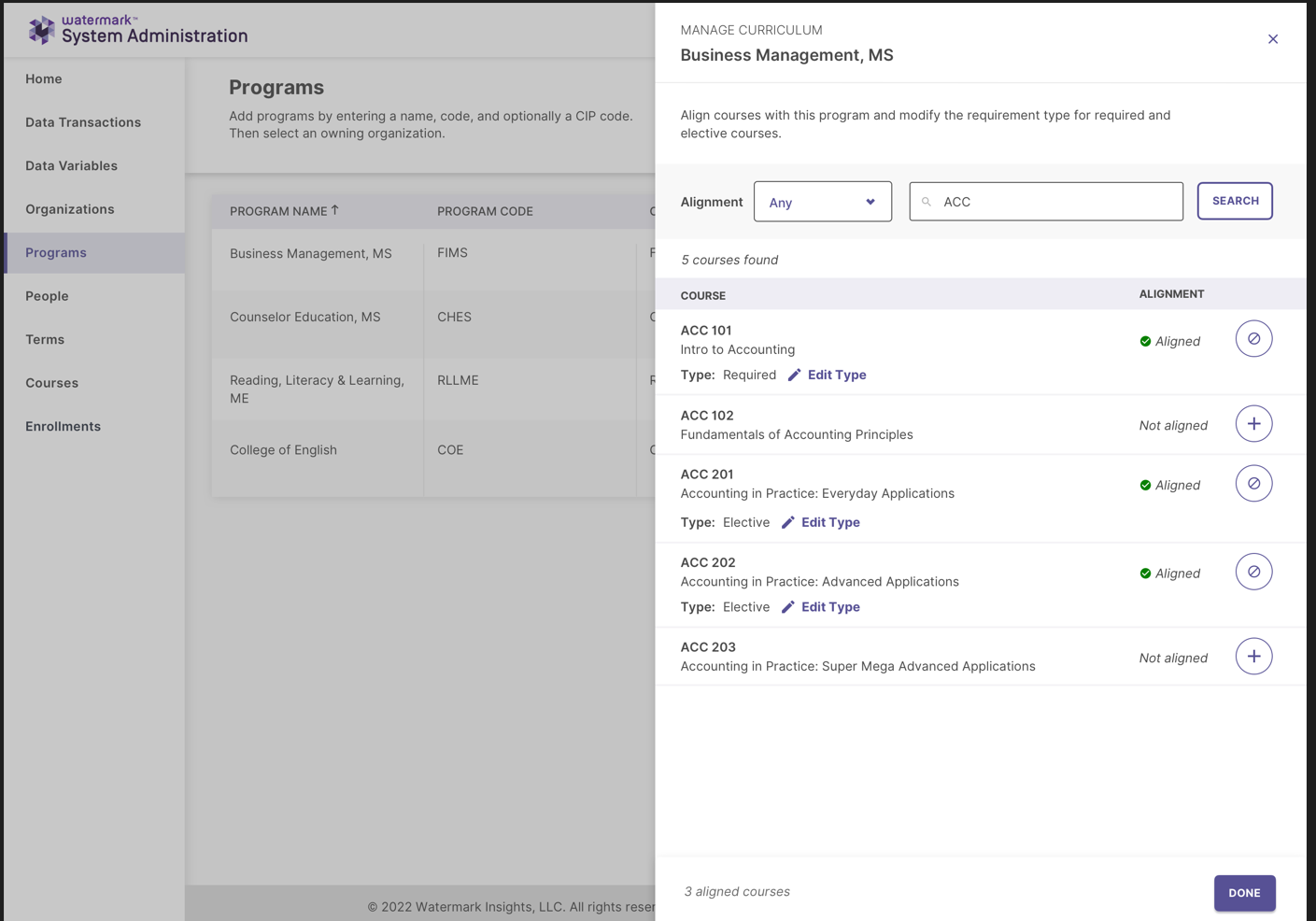Click green check icon for ACC 202
The width and height of the screenshot is (1316, 921).
click(x=1145, y=574)
